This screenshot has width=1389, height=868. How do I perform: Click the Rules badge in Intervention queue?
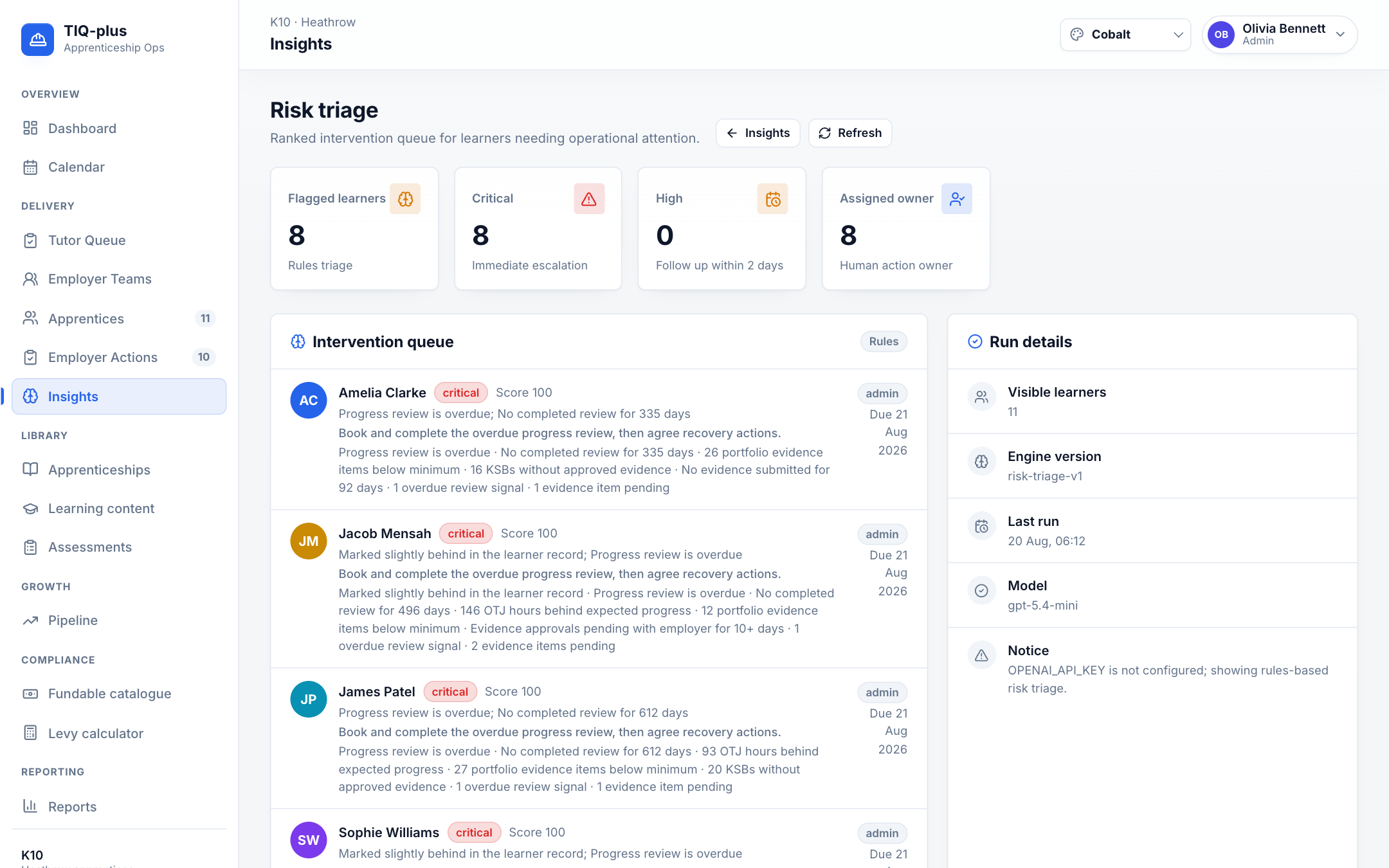884,341
